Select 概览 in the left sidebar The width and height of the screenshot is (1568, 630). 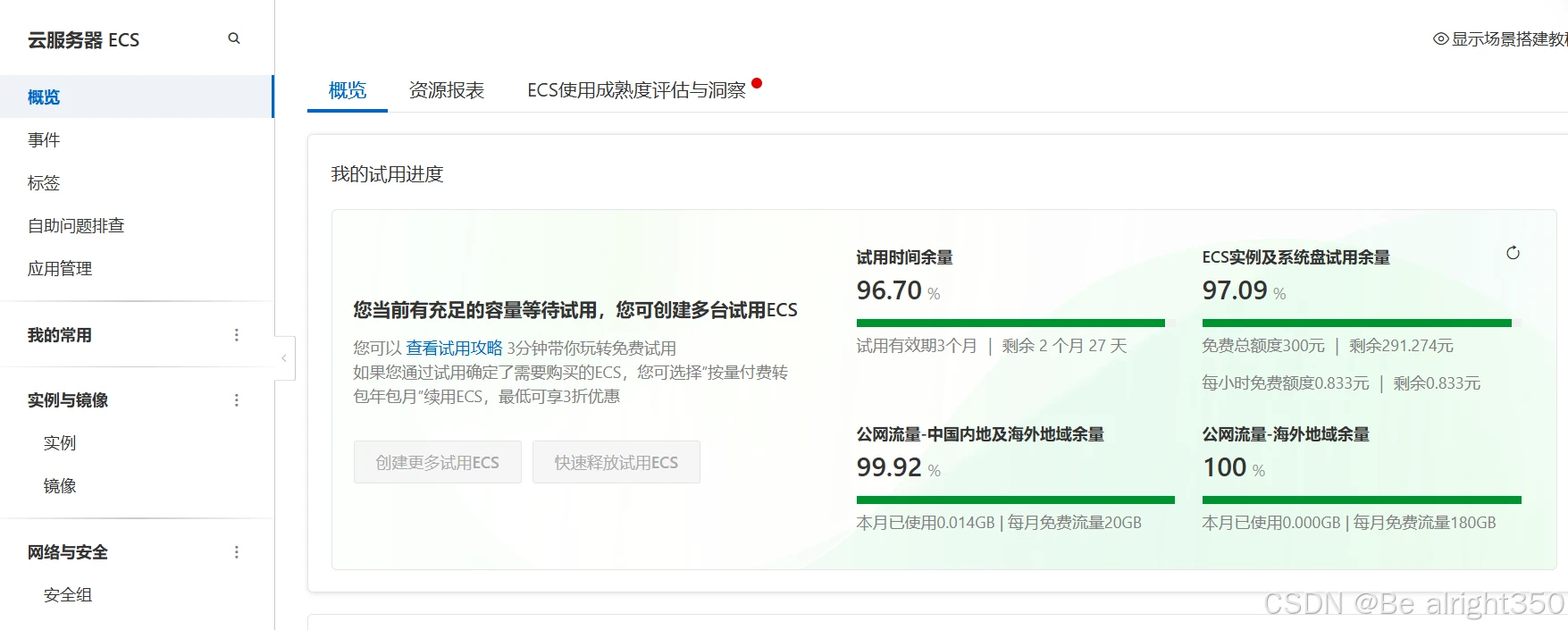pyautogui.click(x=136, y=97)
